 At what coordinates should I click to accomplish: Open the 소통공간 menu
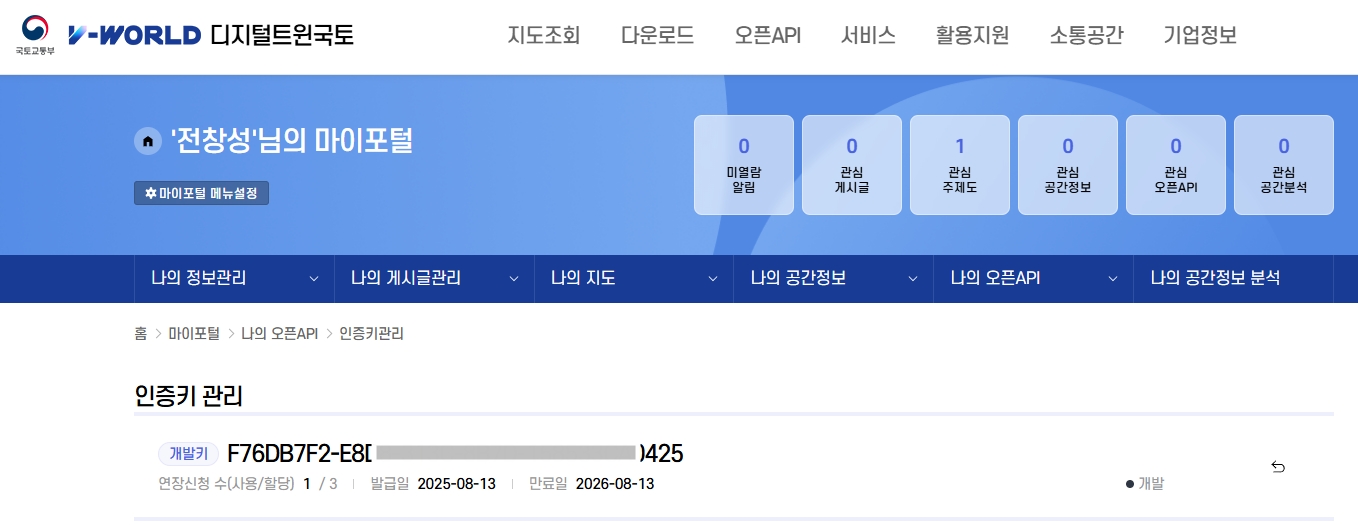(1087, 36)
